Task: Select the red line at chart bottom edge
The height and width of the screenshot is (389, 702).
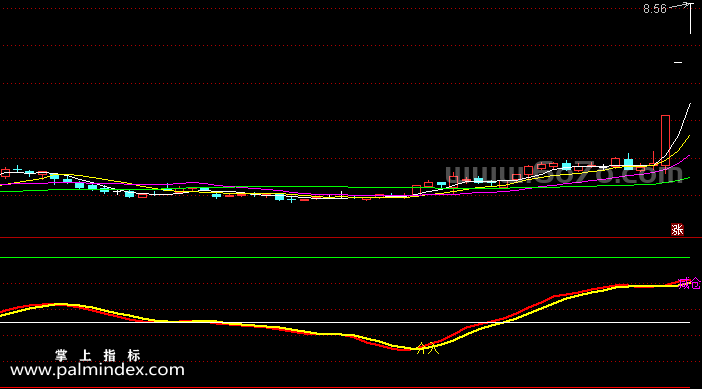Action: (345, 388)
